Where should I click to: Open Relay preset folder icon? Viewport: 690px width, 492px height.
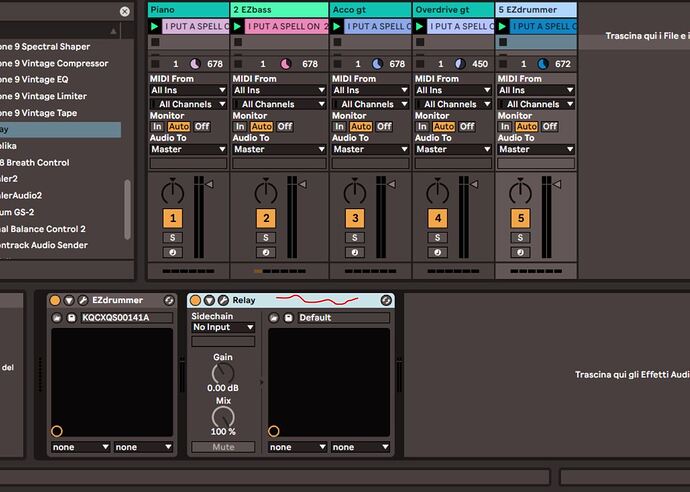274,317
